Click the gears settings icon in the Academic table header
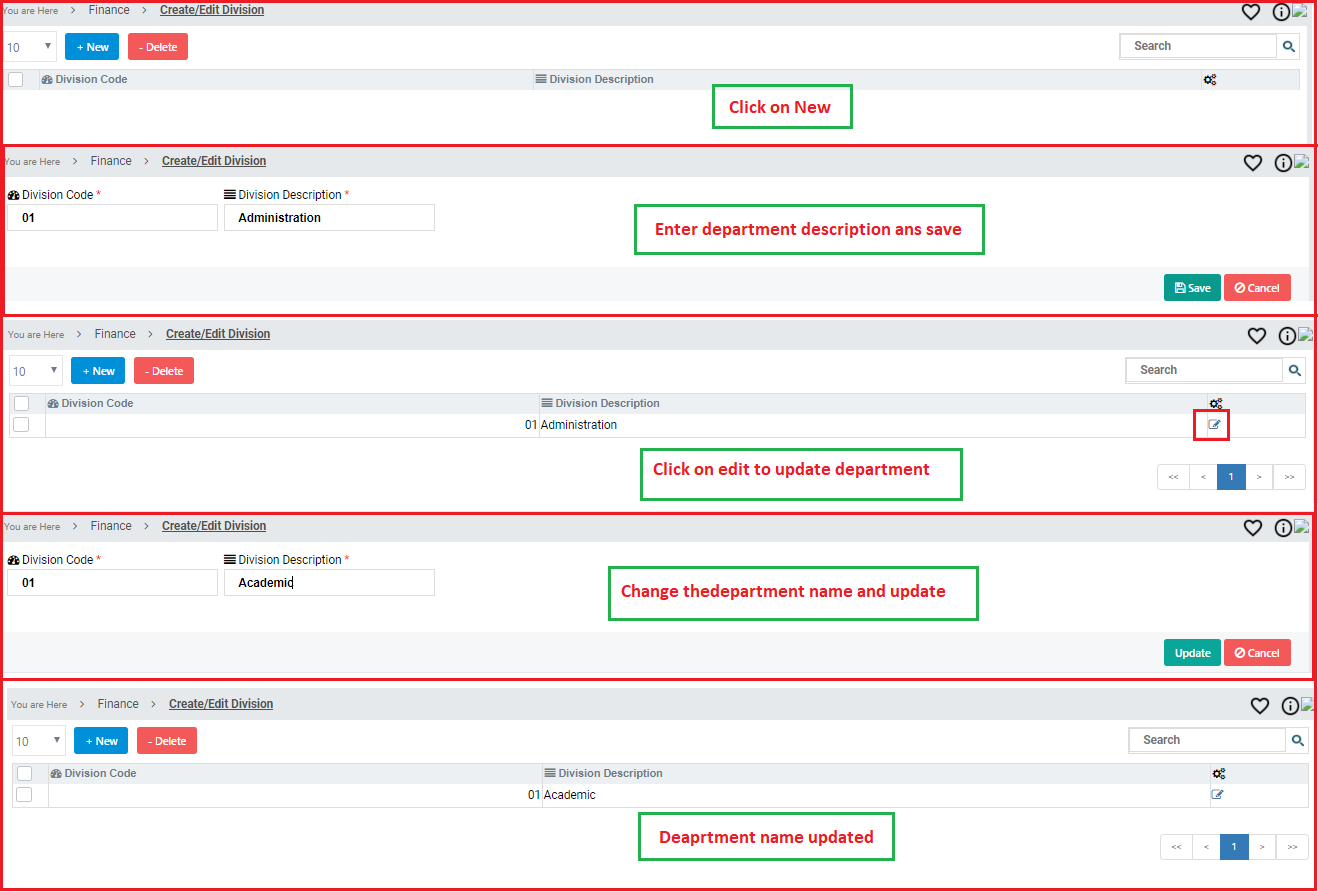Viewport: 1318px width, 892px height. pos(1218,774)
